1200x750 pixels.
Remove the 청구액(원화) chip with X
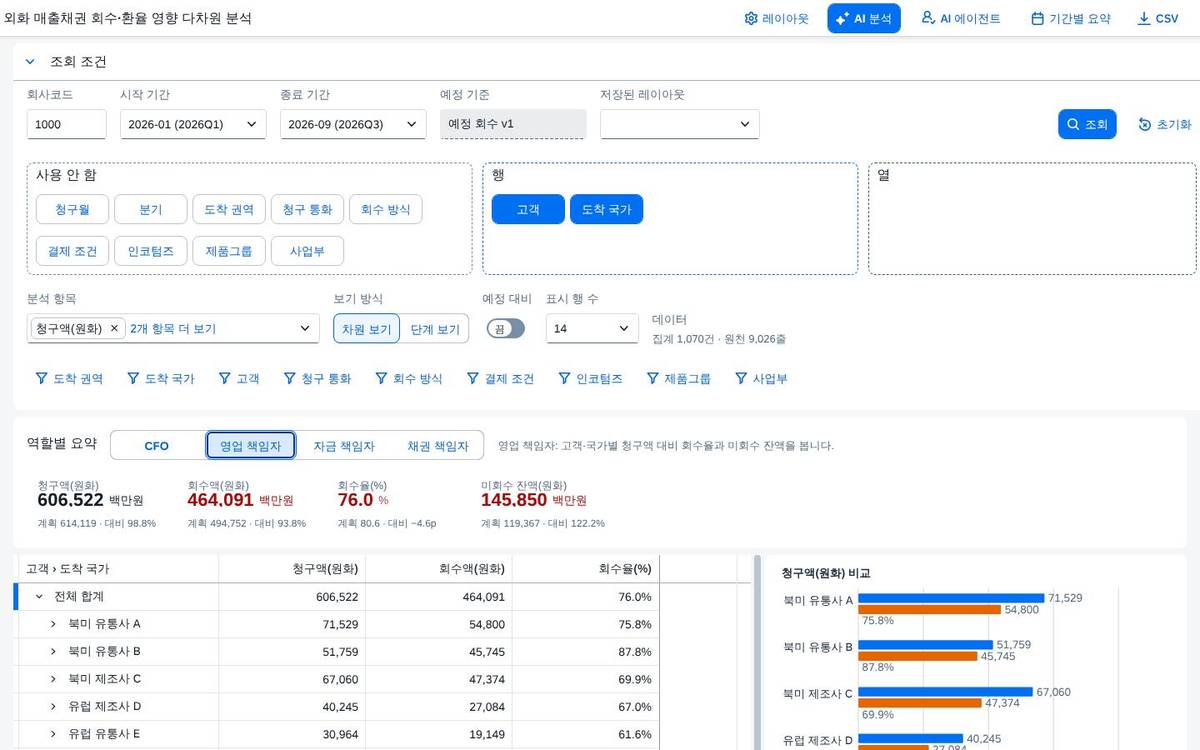pyautogui.click(x=114, y=328)
